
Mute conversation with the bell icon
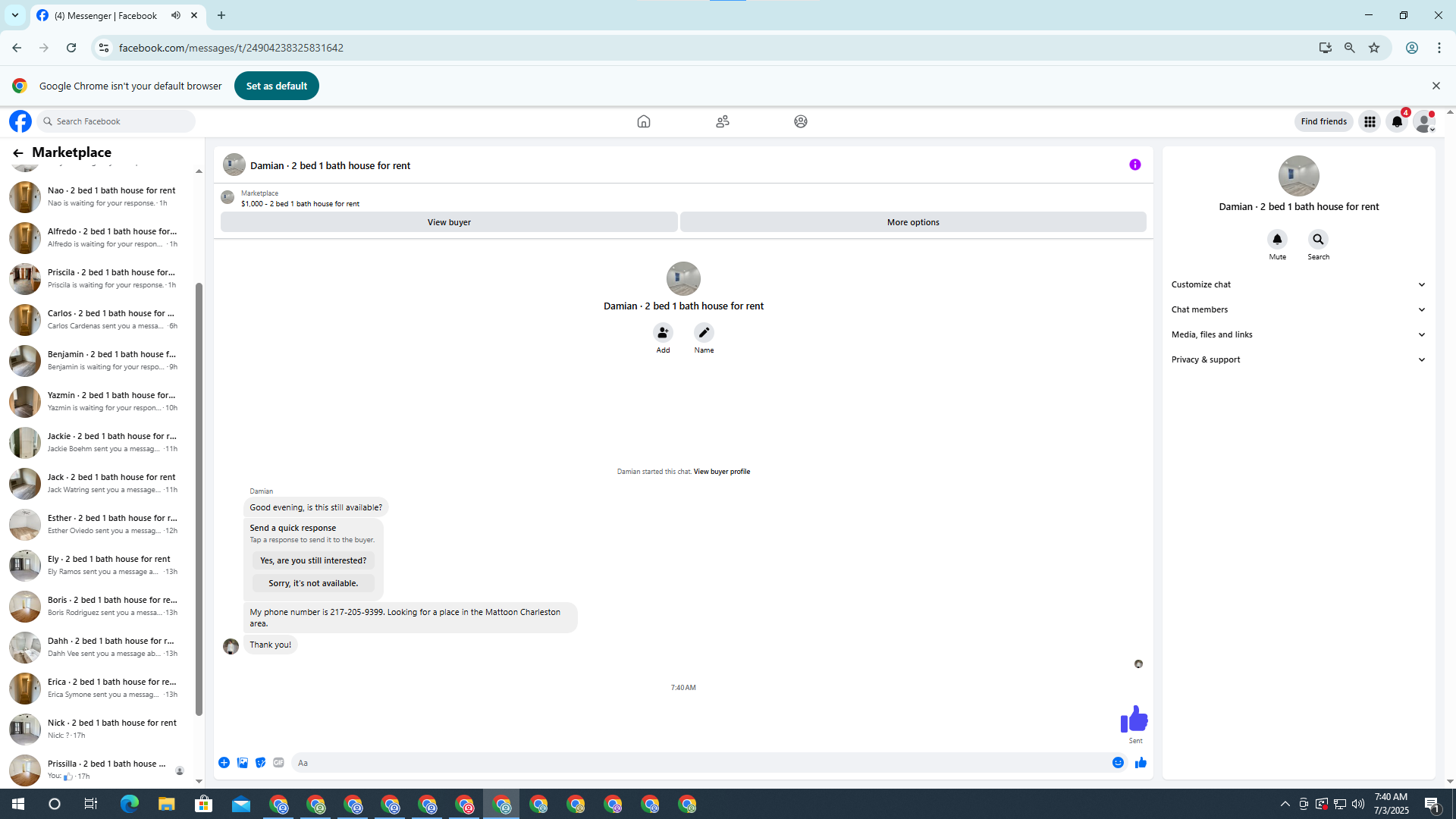1277,240
